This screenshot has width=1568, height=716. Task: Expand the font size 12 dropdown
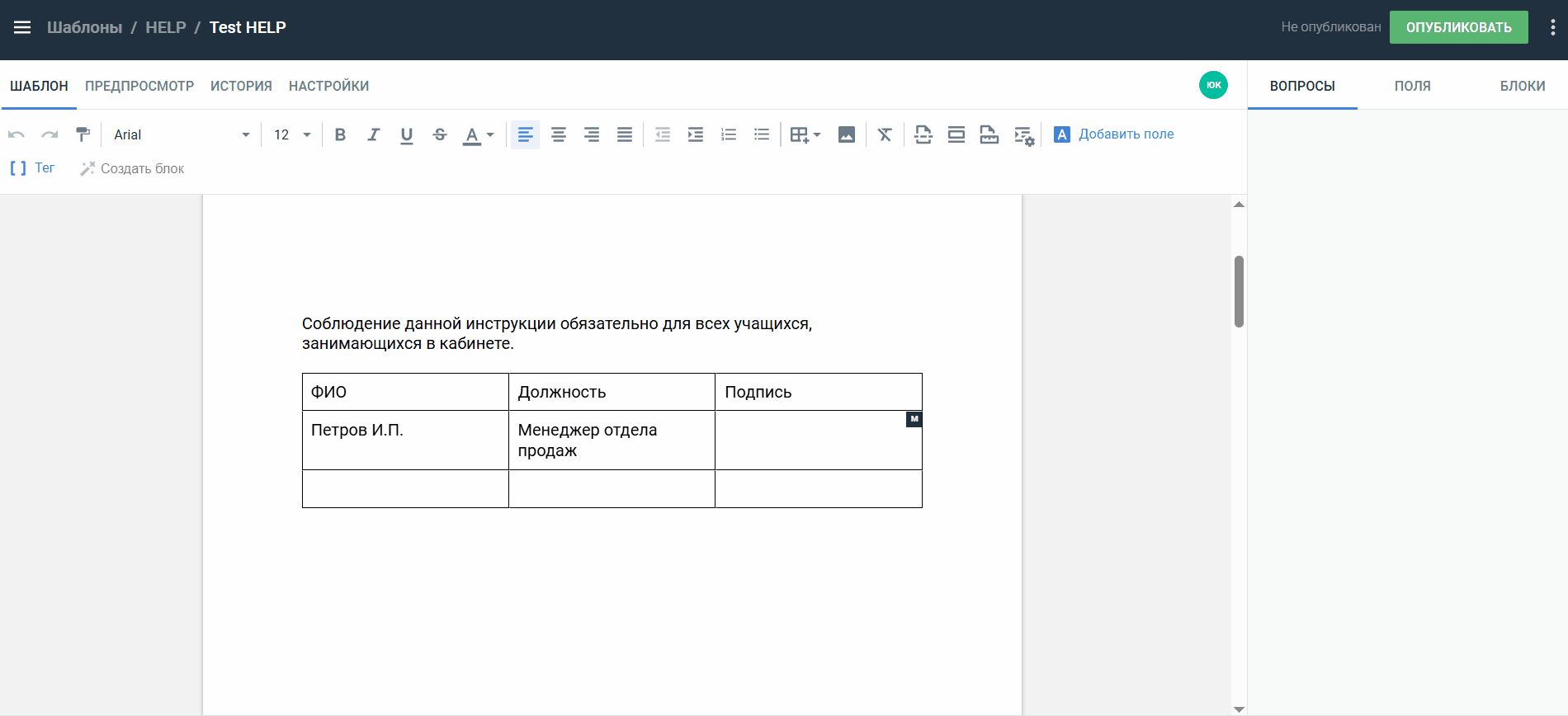coord(292,134)
